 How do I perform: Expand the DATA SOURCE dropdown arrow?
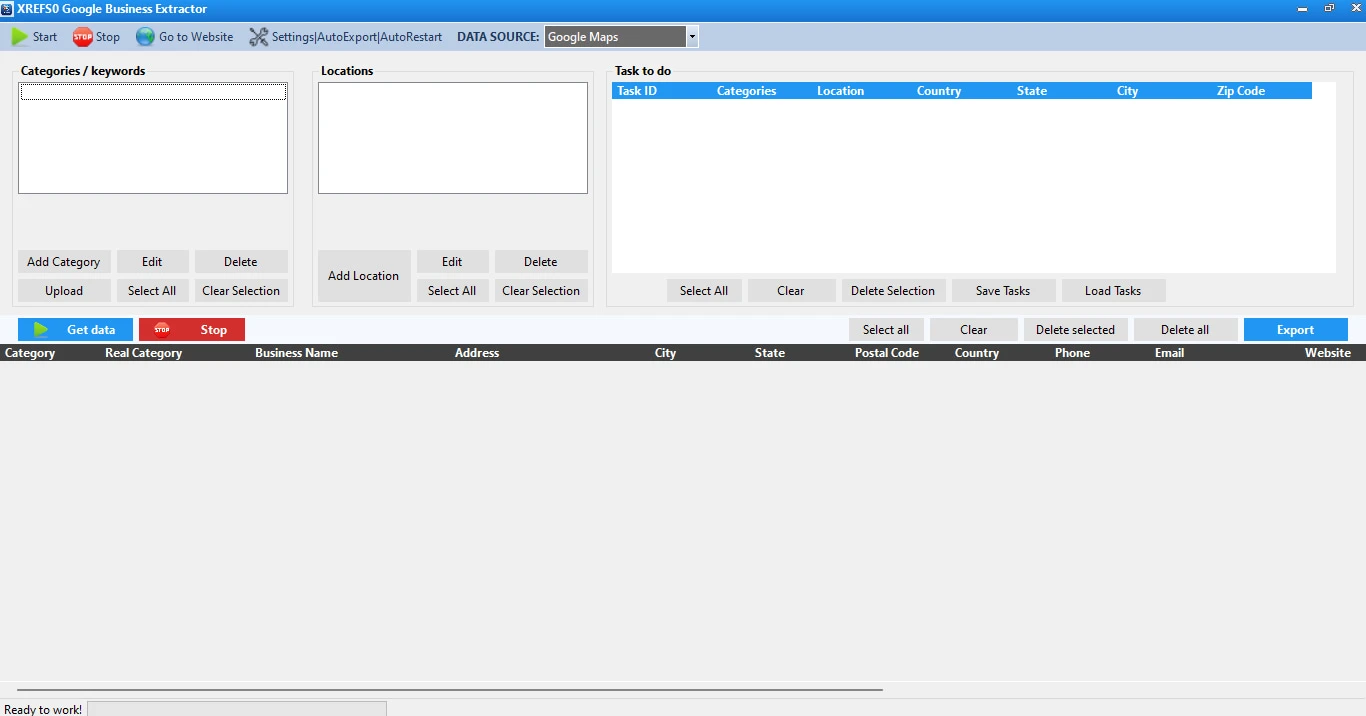click(x=692, y=37)
